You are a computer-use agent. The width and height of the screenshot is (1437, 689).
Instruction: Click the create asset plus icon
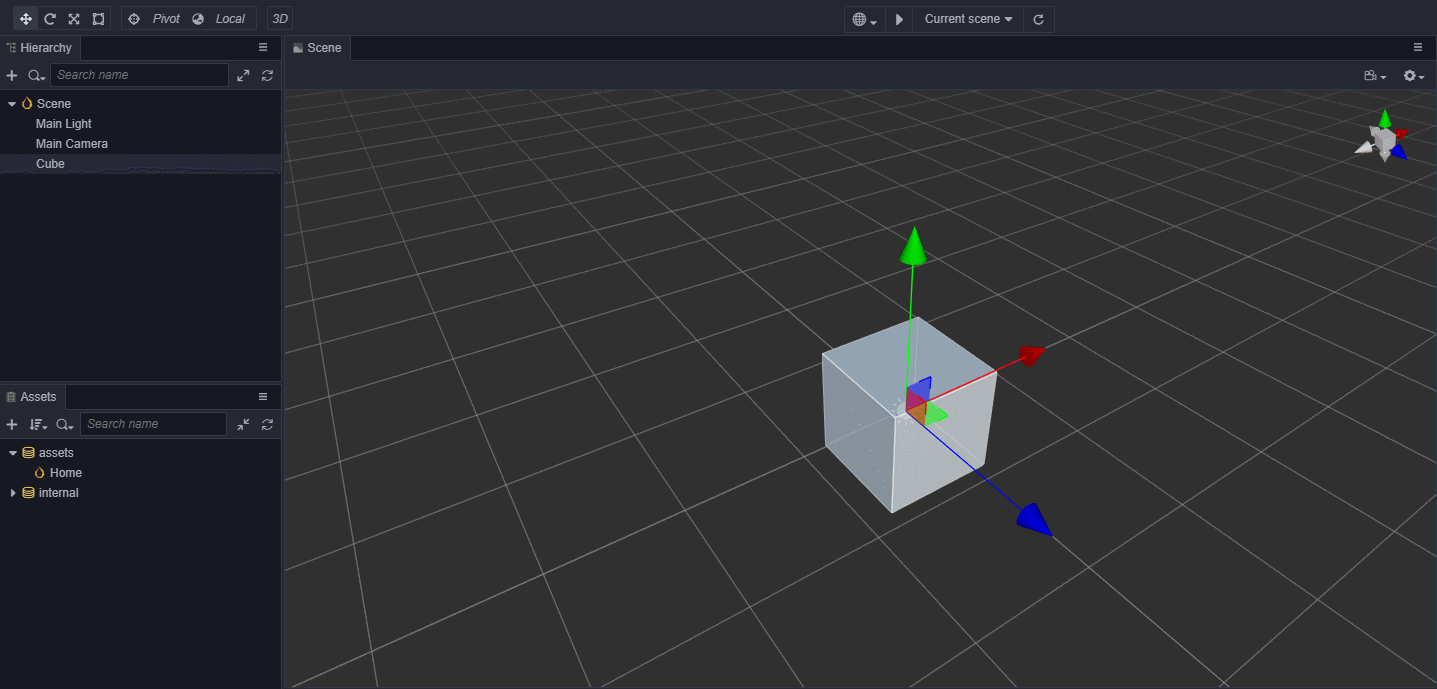pos(12,424)
